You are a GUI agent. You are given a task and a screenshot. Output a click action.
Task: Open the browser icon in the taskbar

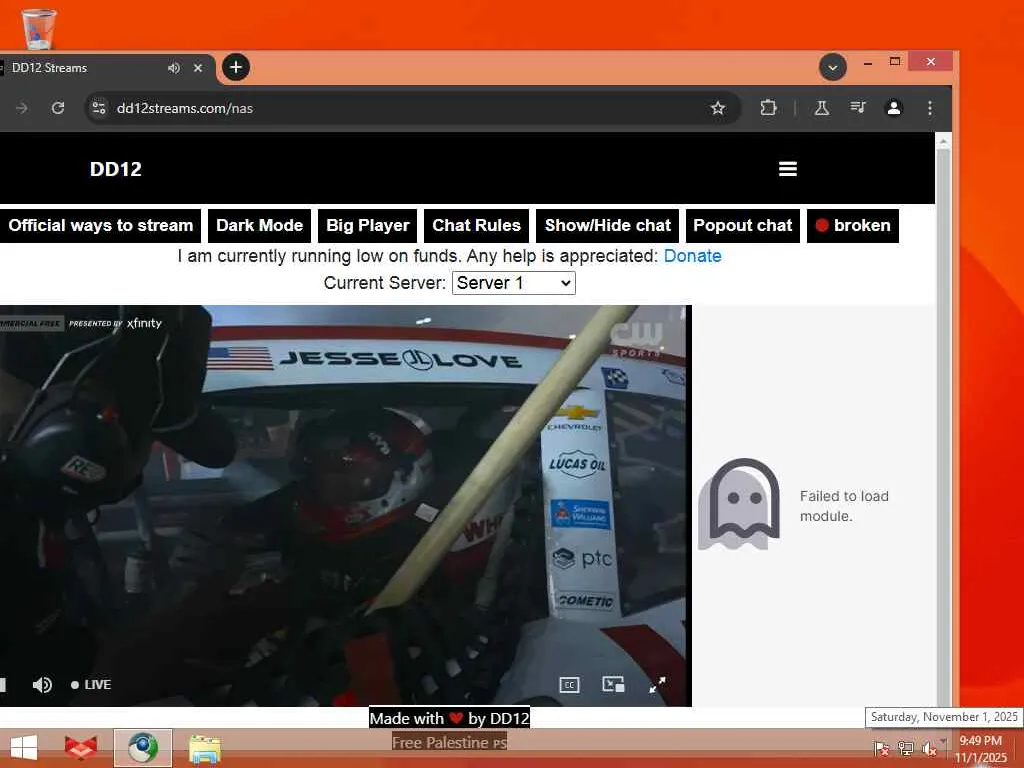coord(143,748)
